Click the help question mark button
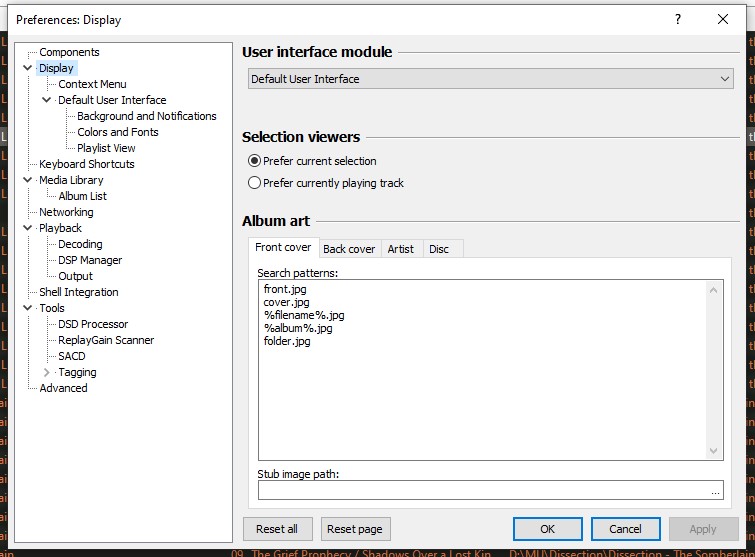Screen dimensions: 755x557 679,19
